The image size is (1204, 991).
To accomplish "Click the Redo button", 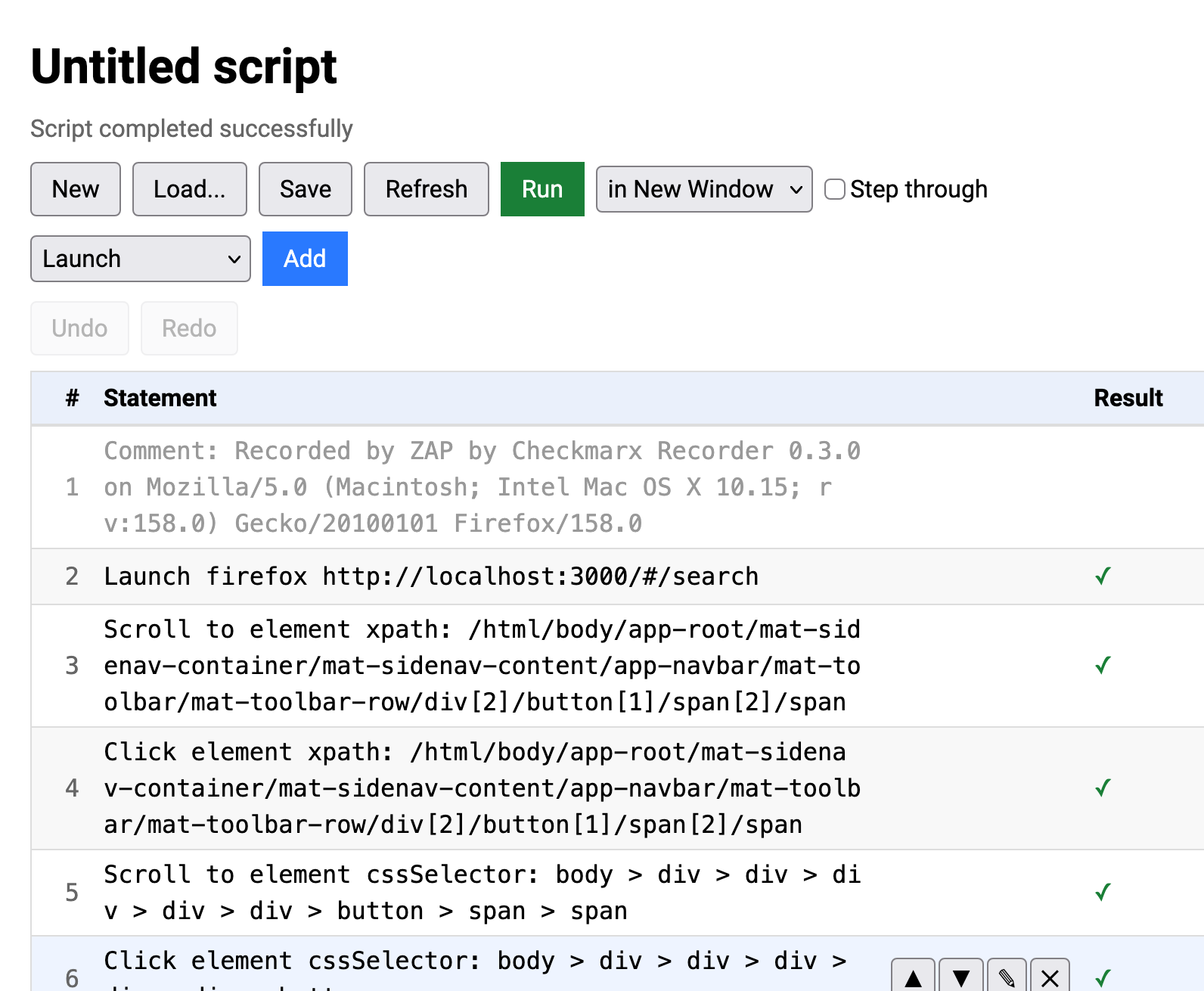I will (189, 328).
